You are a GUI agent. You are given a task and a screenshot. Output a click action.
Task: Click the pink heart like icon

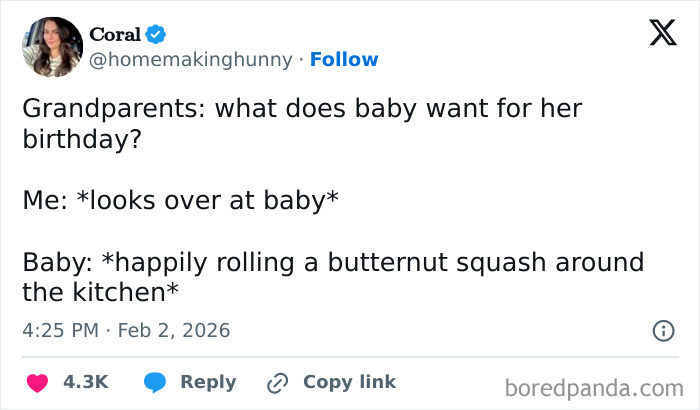36,382
